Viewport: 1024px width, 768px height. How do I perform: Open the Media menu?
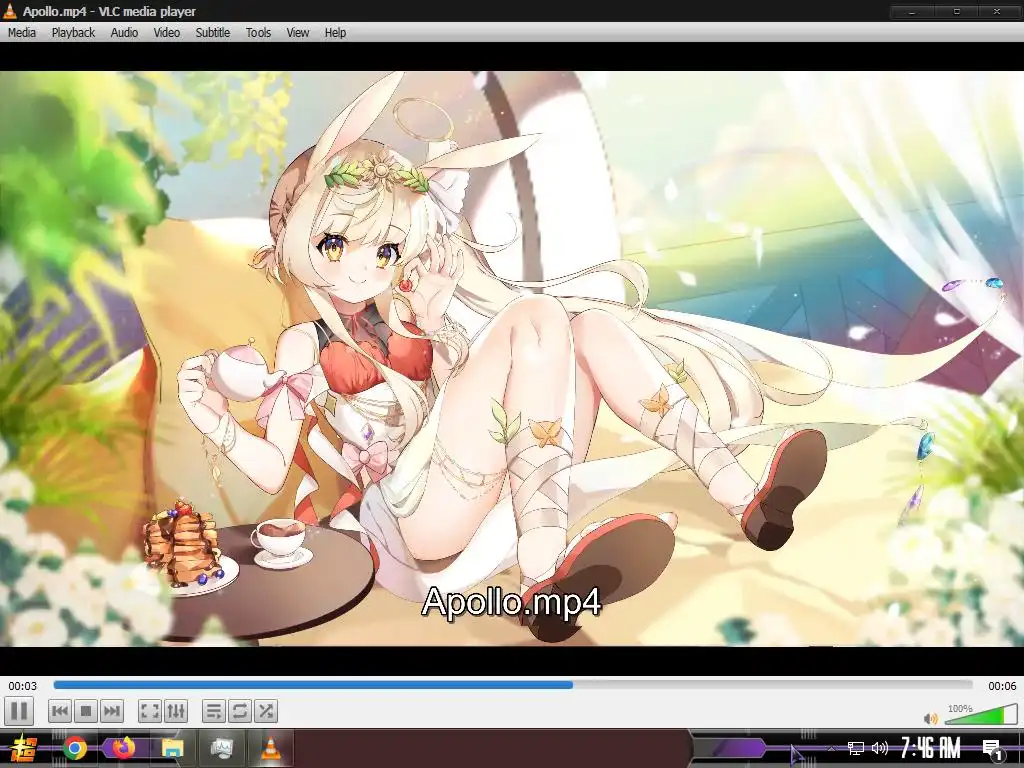[22, 33]
